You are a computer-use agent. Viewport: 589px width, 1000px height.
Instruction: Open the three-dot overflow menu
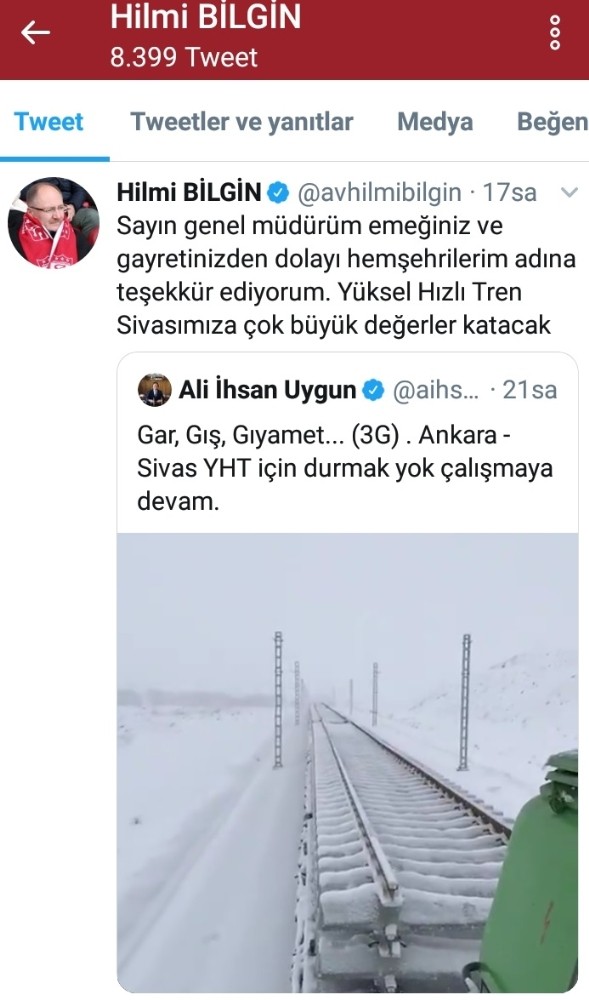pyautogui.click(x=555, y=33)
